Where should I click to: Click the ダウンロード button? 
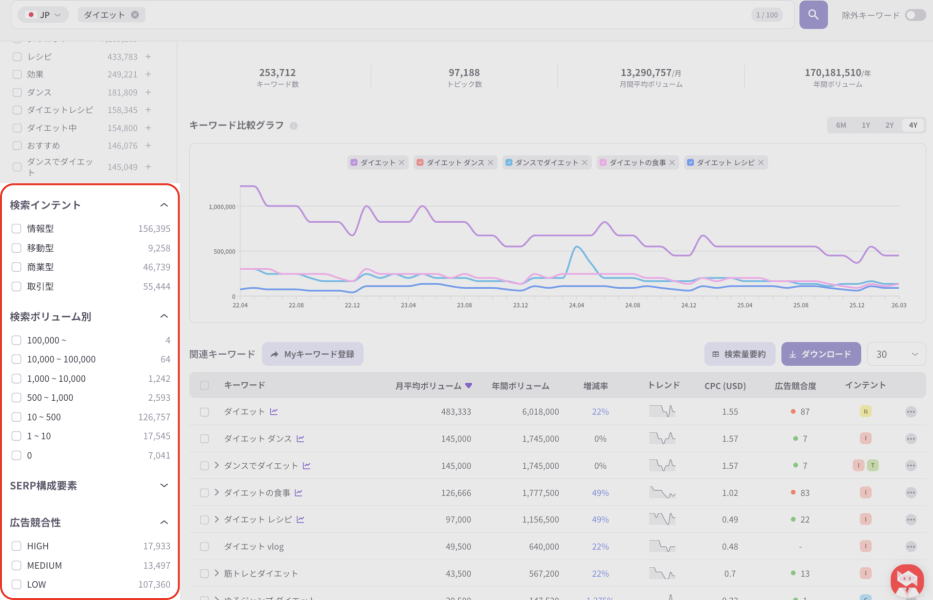821,354
